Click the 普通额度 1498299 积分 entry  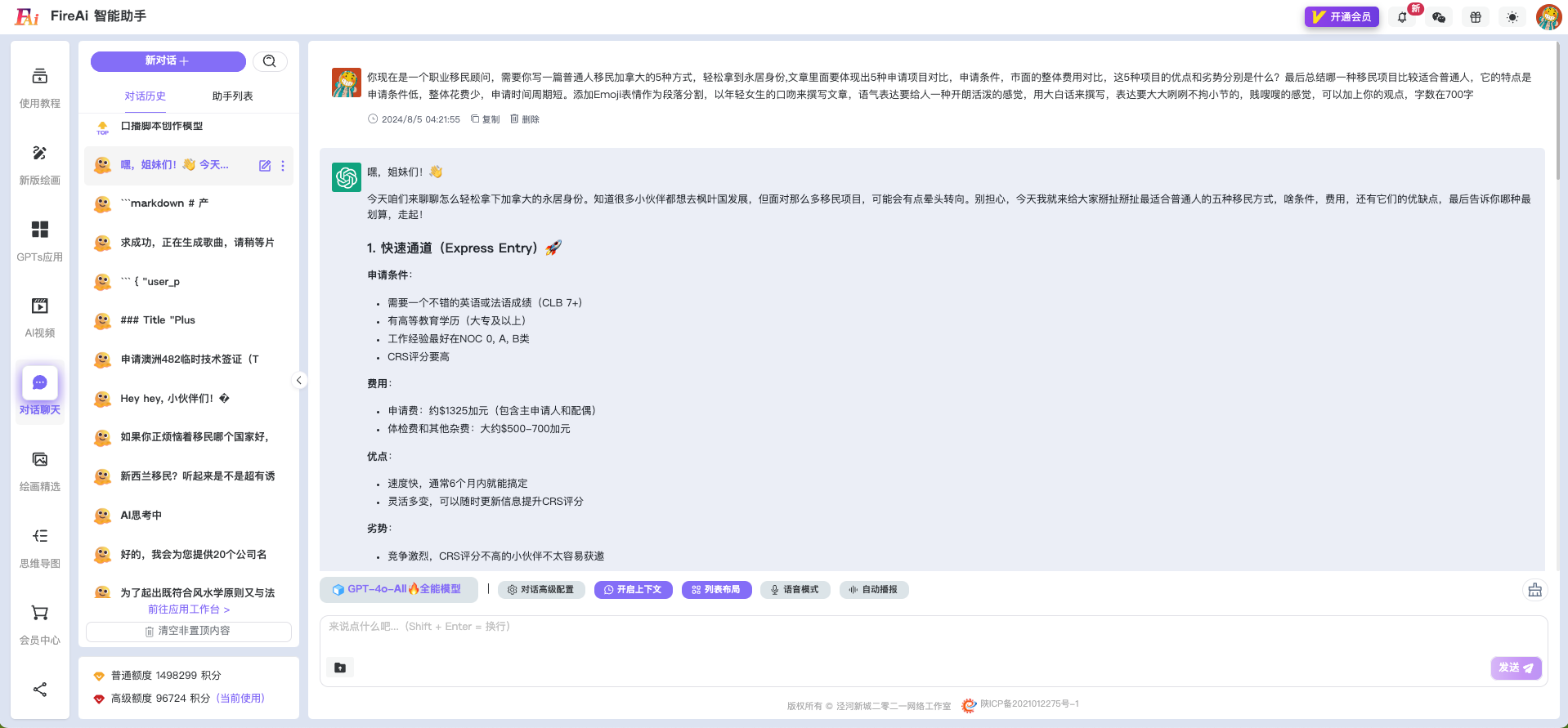coord(166,676)
